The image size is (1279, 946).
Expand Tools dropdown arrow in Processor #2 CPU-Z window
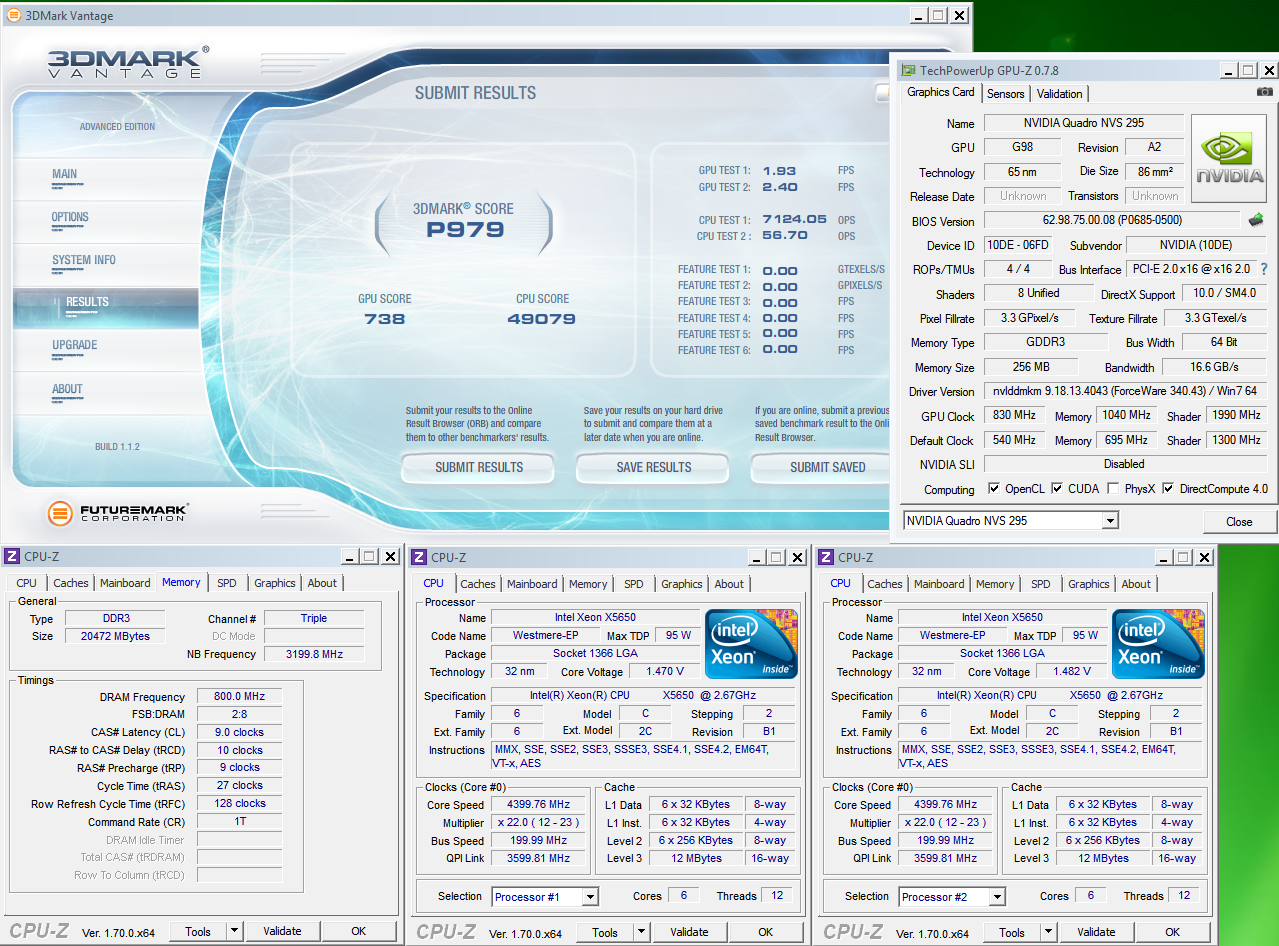1047,932
